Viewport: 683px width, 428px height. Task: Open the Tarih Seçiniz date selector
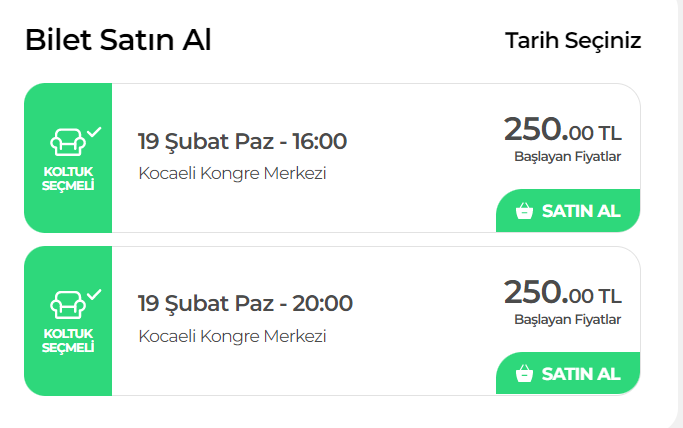click(573, 41)
